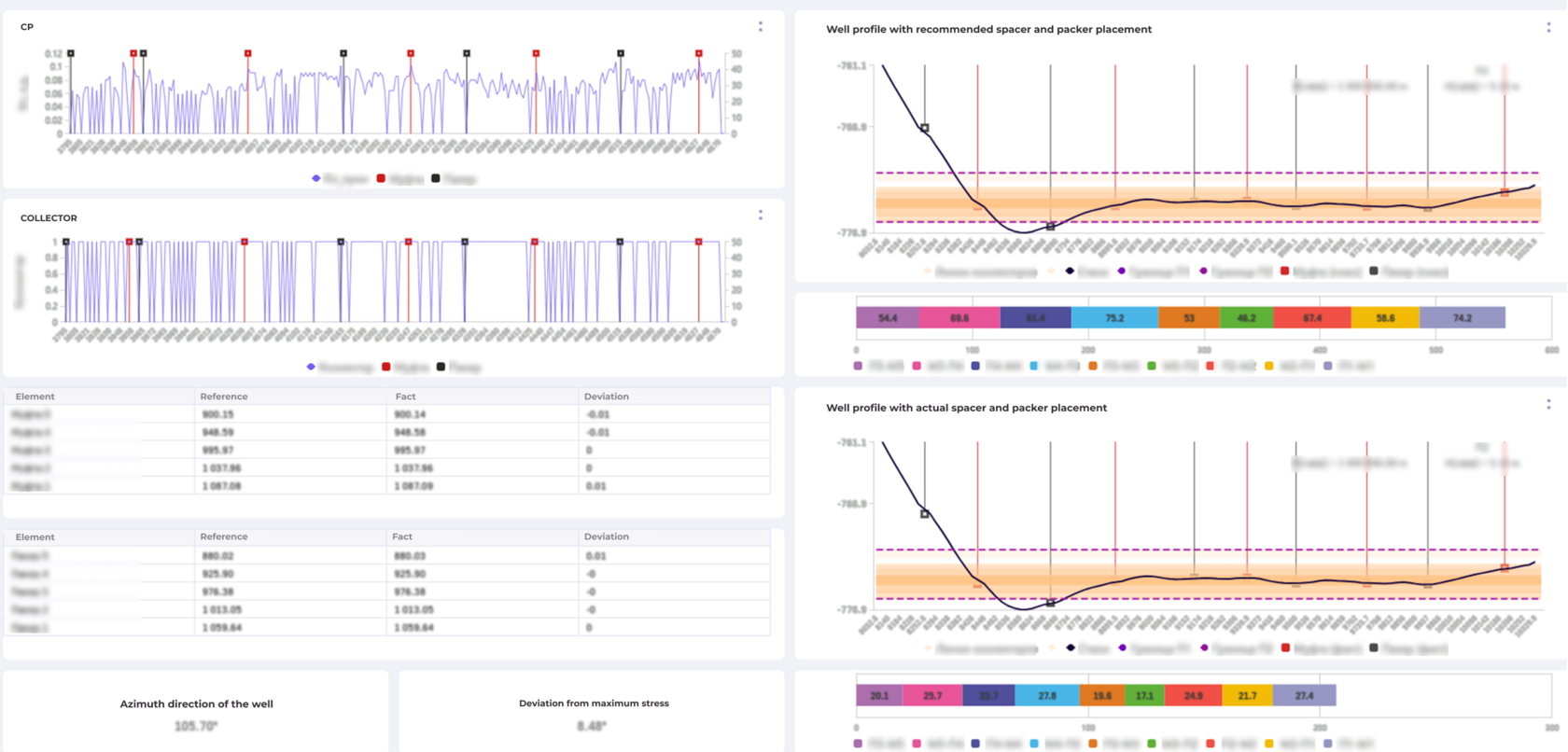Toggle the purple diamond series in COLLECTOR legend
This screenshot has width=1568, height=752.
[340, 367]
